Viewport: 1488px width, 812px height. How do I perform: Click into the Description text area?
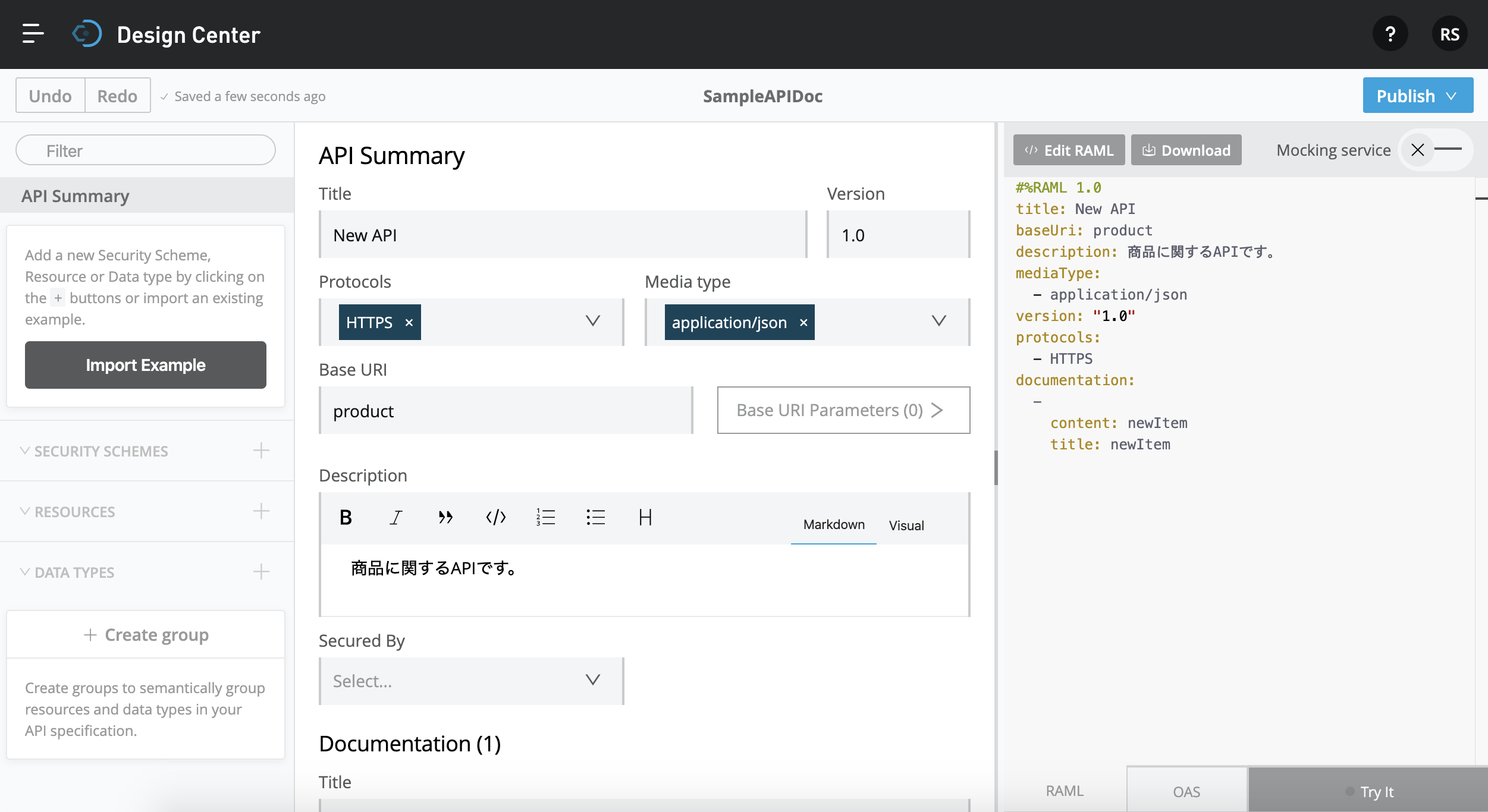coord(645,580)
